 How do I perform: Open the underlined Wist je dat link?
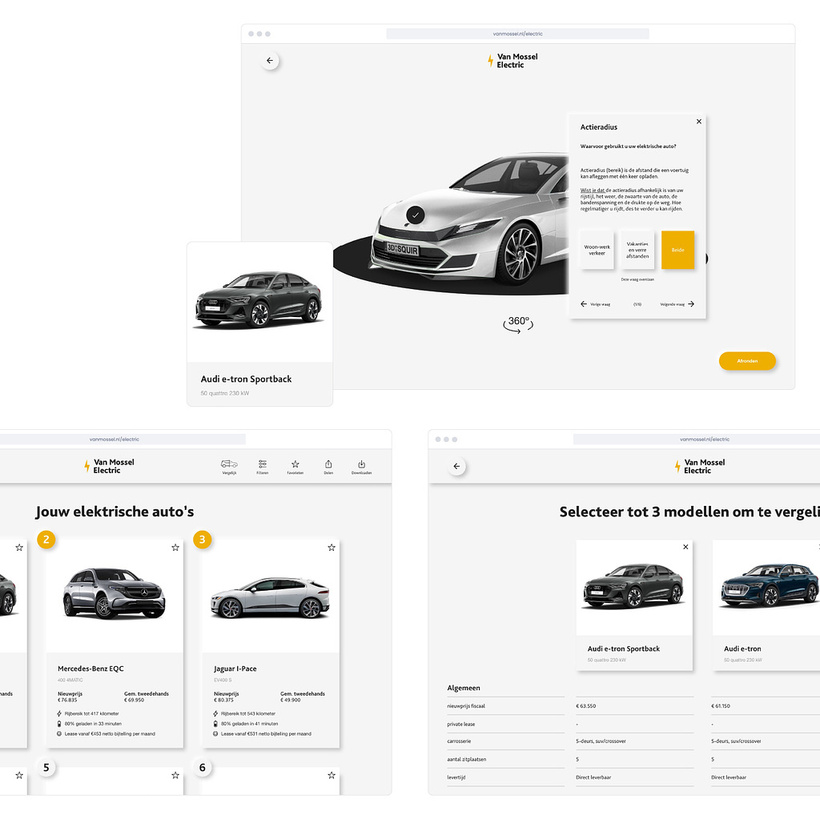coord(593,190)
